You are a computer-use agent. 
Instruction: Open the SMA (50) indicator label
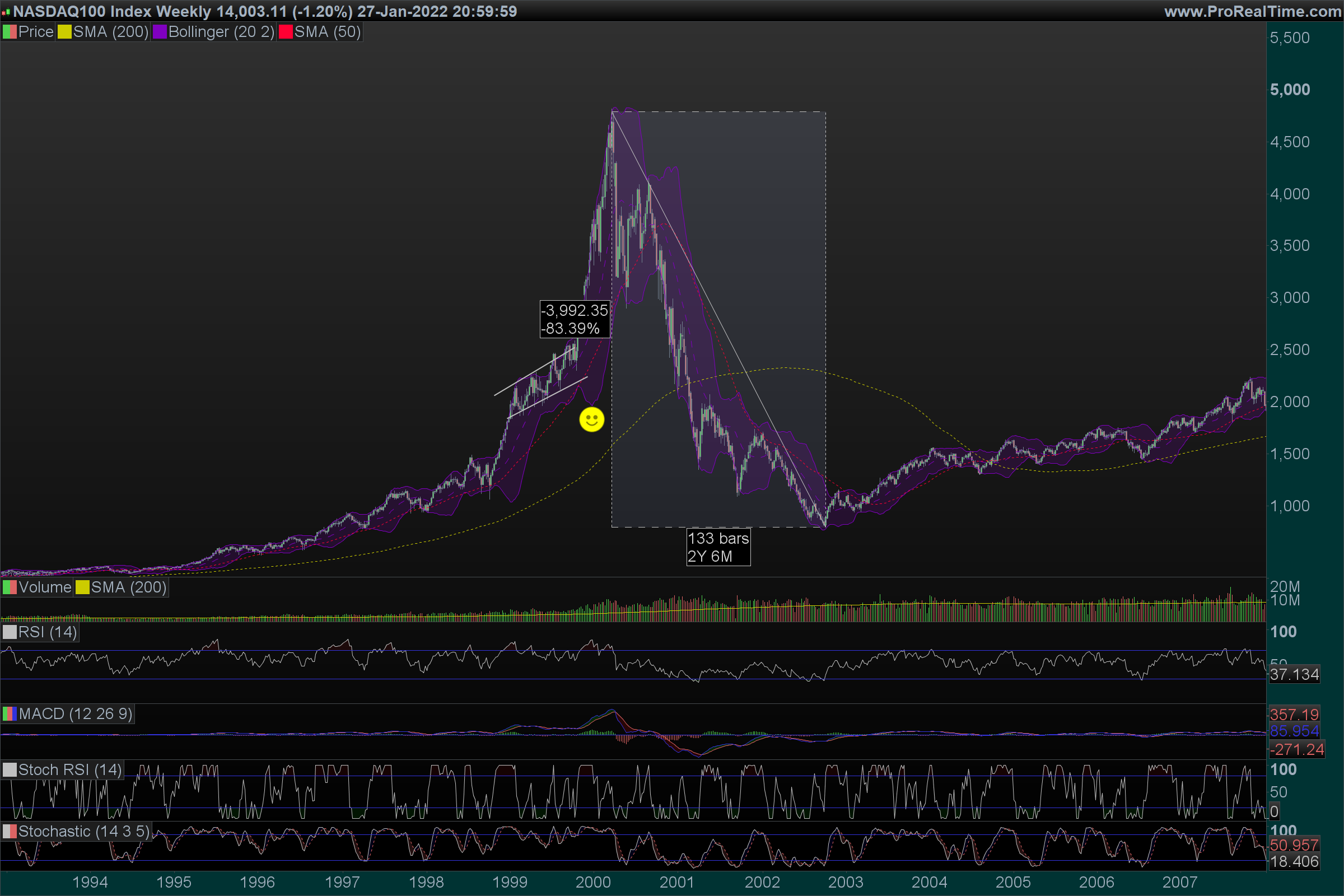(327, 32)
